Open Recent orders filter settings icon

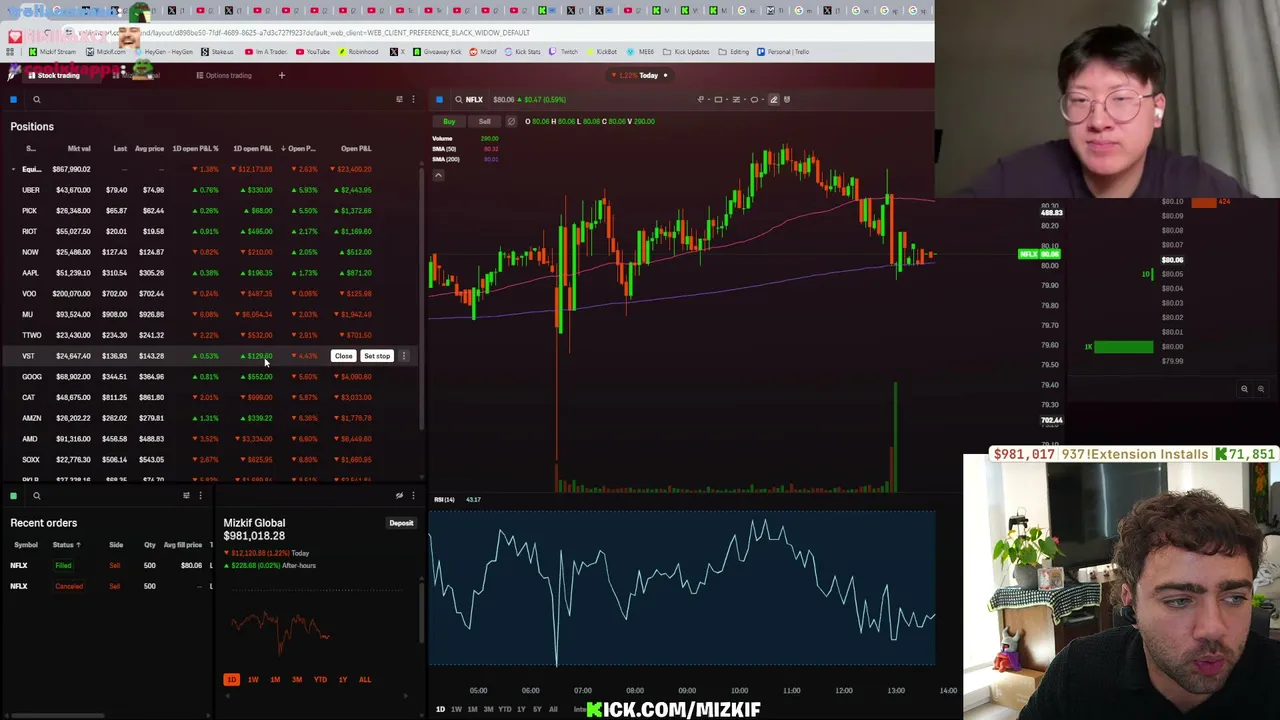tap(186, 496)
